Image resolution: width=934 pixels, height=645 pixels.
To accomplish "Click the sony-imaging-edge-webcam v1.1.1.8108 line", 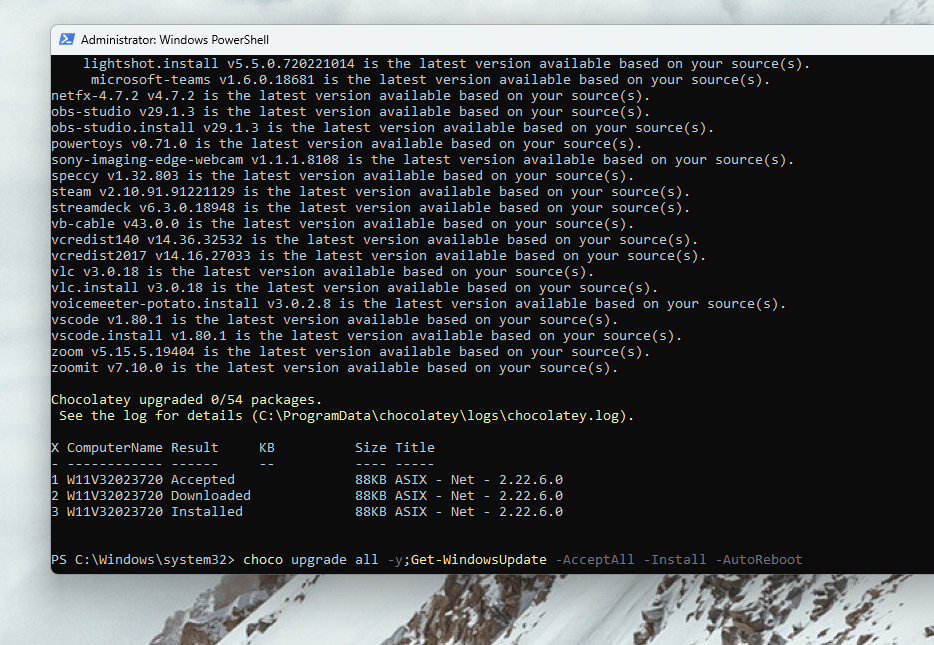I will 422,160.
